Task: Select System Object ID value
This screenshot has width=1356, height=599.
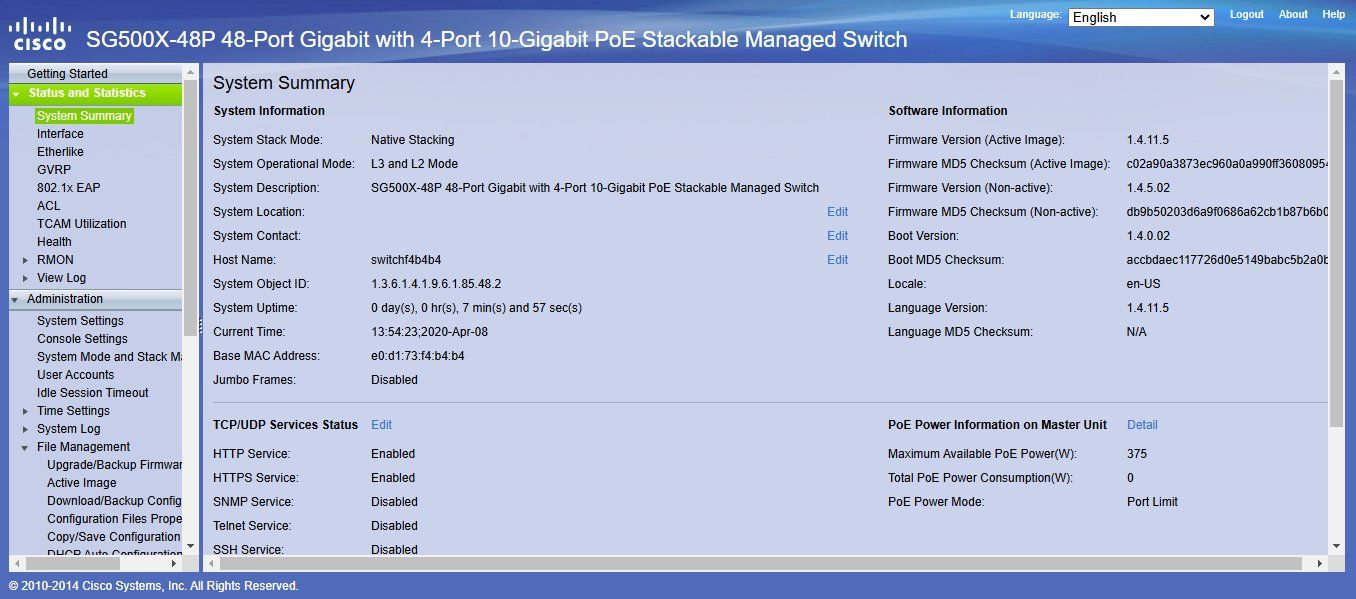Action: tap(436, 284)
